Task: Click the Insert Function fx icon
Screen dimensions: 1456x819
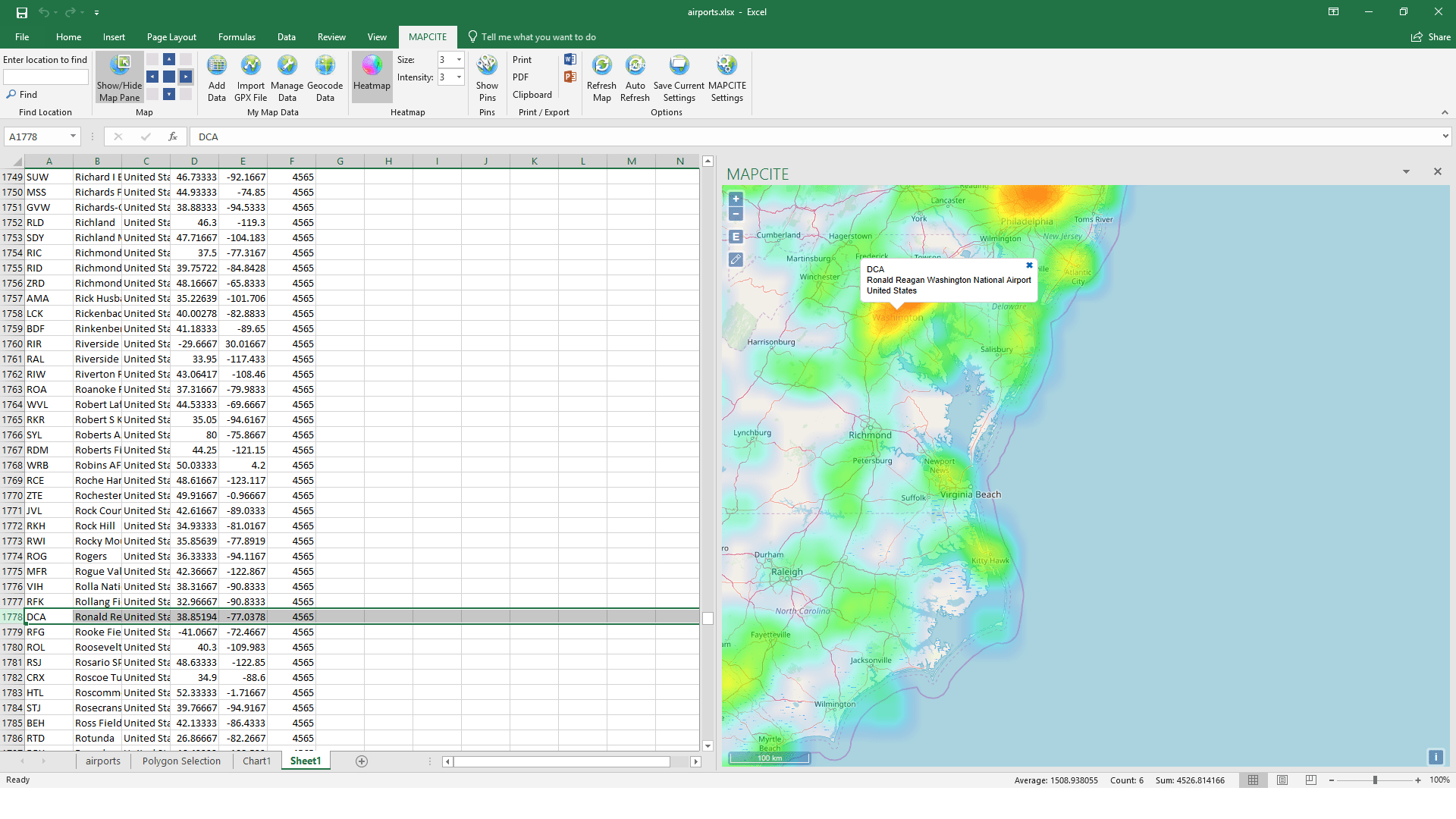Action: [x=173, y=136]
